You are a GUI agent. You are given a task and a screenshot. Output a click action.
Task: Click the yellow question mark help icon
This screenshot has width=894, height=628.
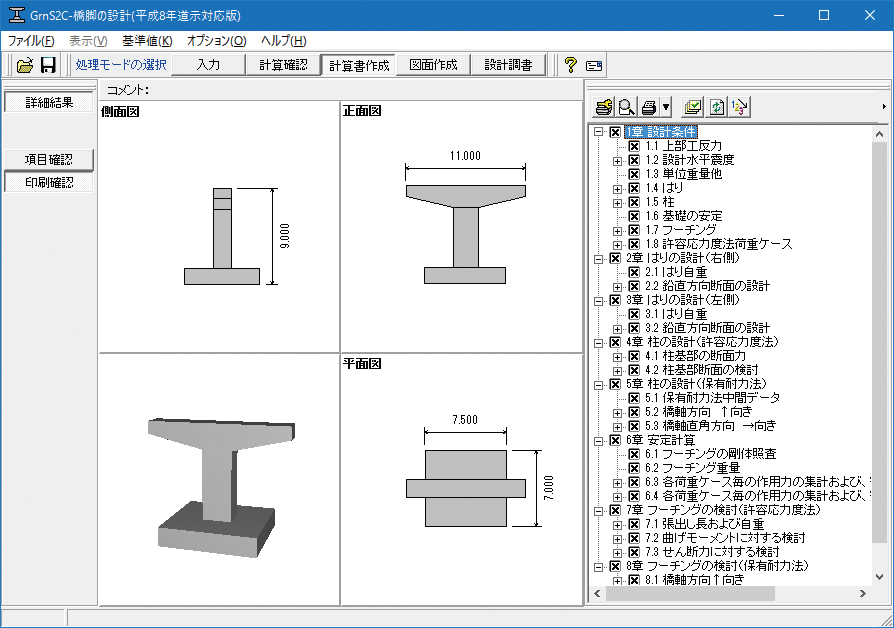click(x=570, y=65)
